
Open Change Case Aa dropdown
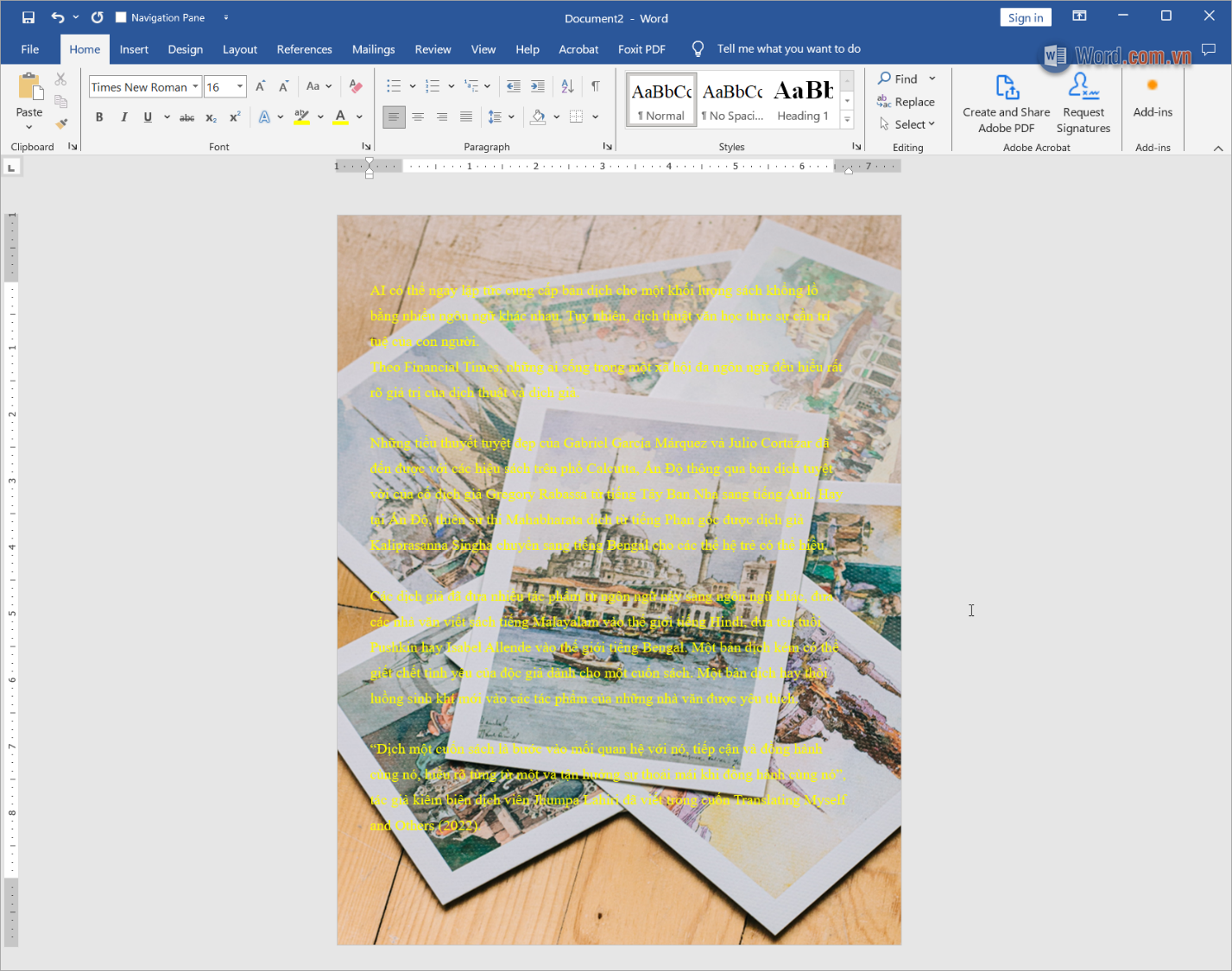point(319,86)
